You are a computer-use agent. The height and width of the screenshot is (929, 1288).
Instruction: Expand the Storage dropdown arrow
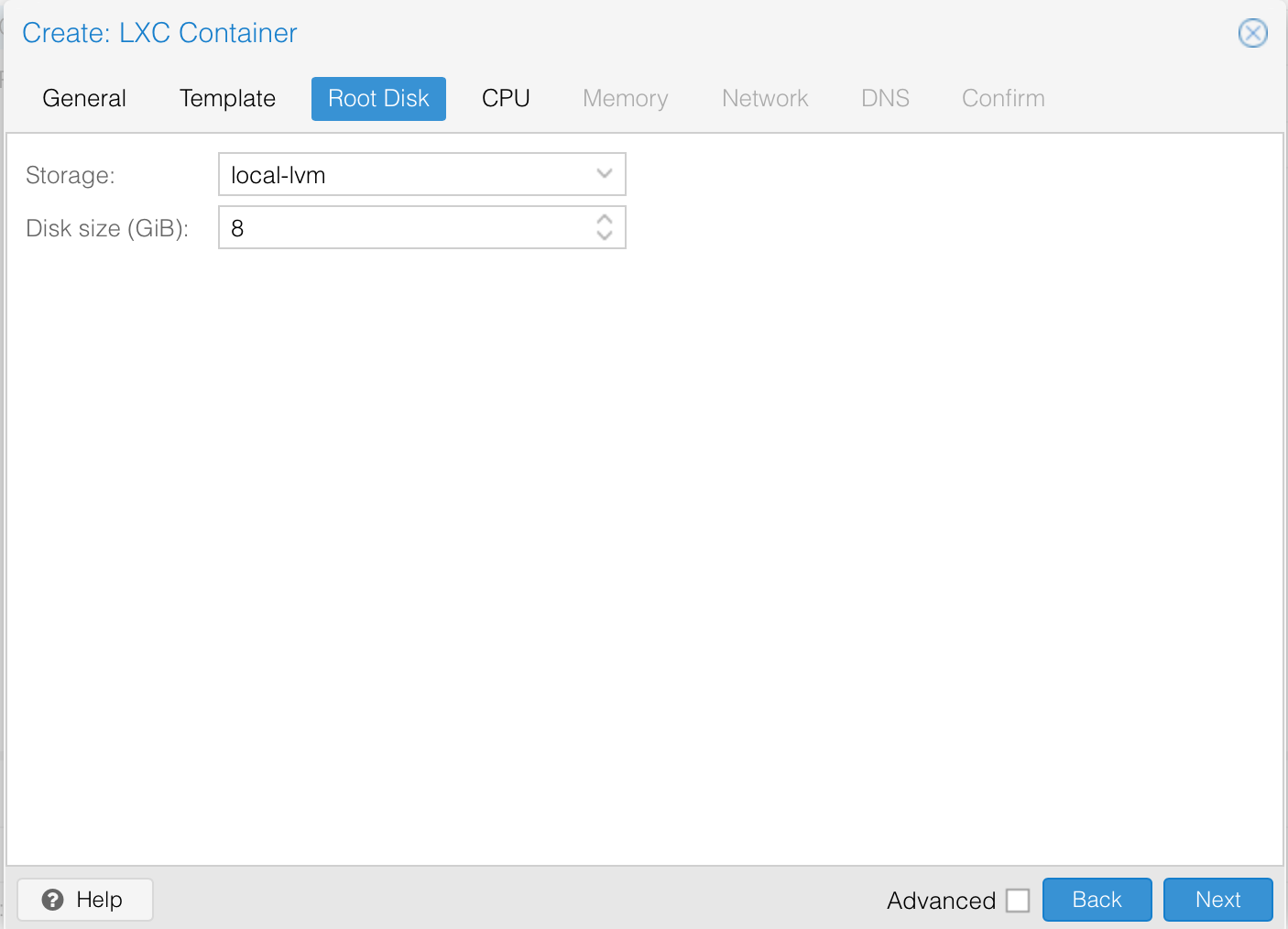(604, 174)
